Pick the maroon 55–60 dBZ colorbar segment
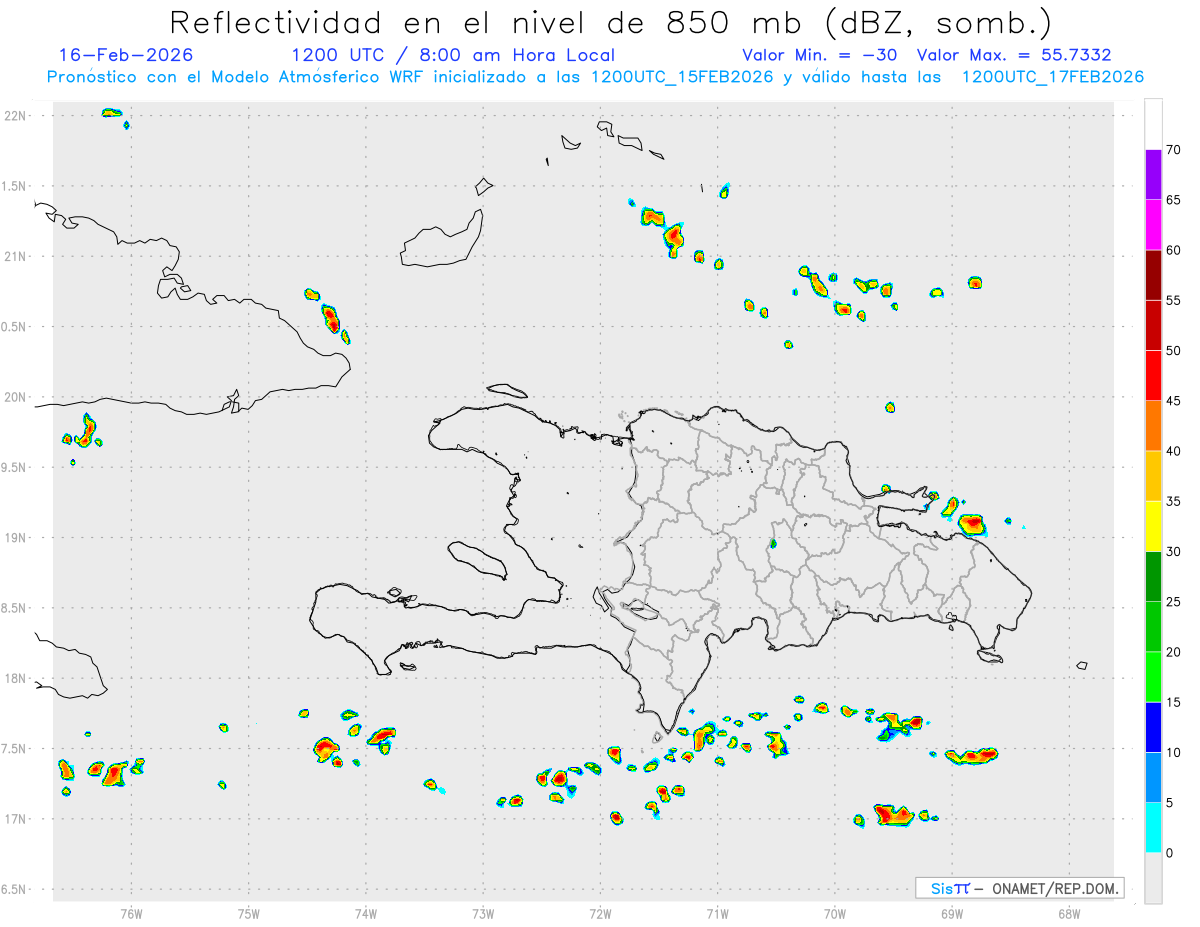Image resolution: width=1200 pixels, height=927 pixels. click(x=1153, y=274)
